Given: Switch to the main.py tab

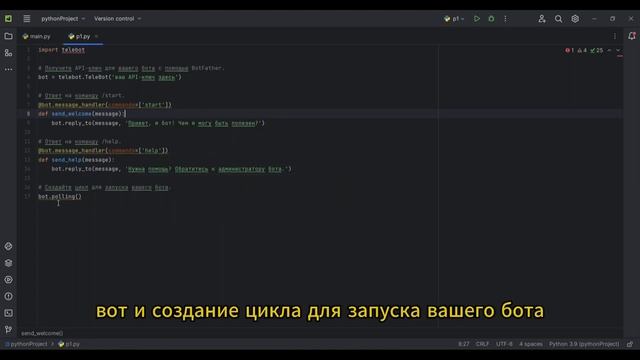Looking at the screenshot, I should point(37,36).
